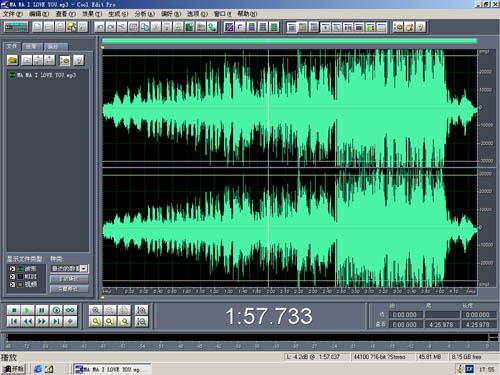Open the sort-by dropdown in file panel
500x375 pixels.
tap(69, 268)
